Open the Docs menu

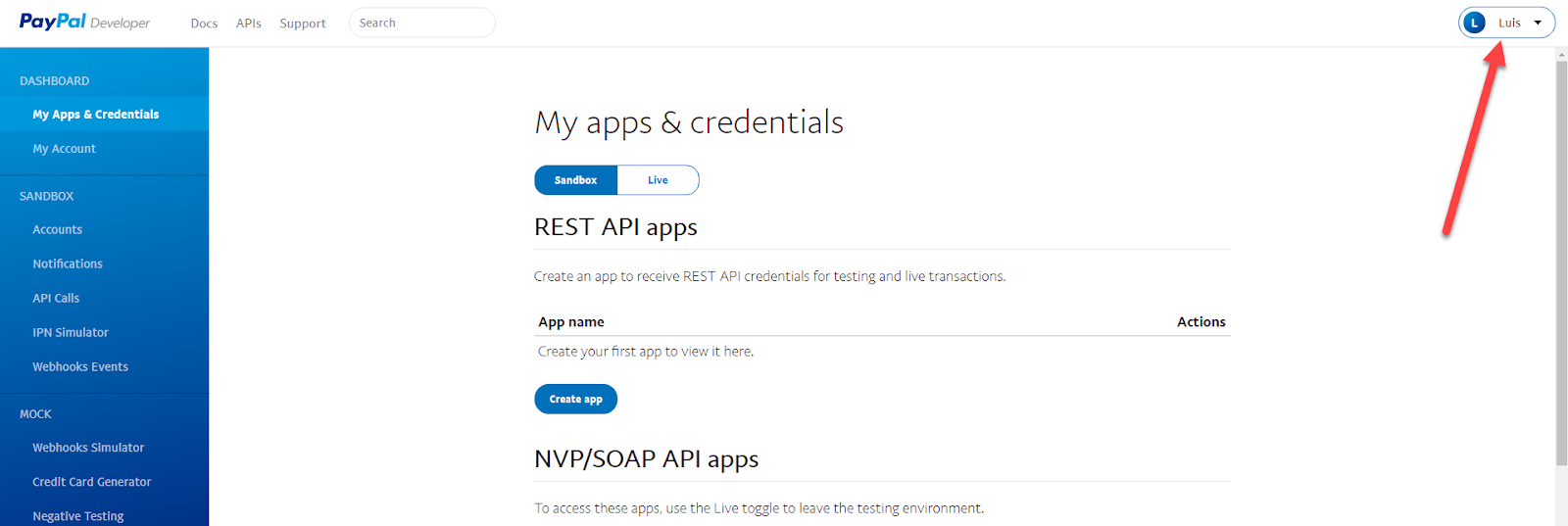coord(204,24)
